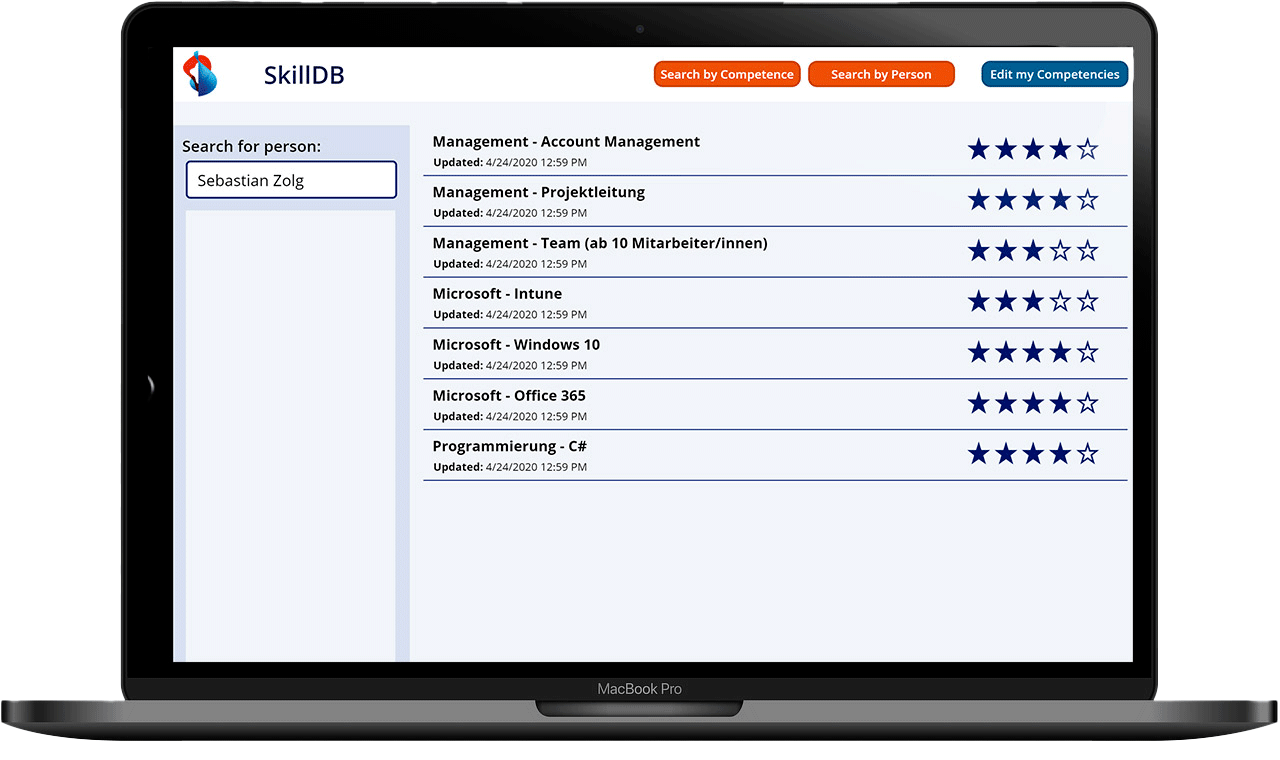Select first star of Office 365 rating

pos(978,404)
